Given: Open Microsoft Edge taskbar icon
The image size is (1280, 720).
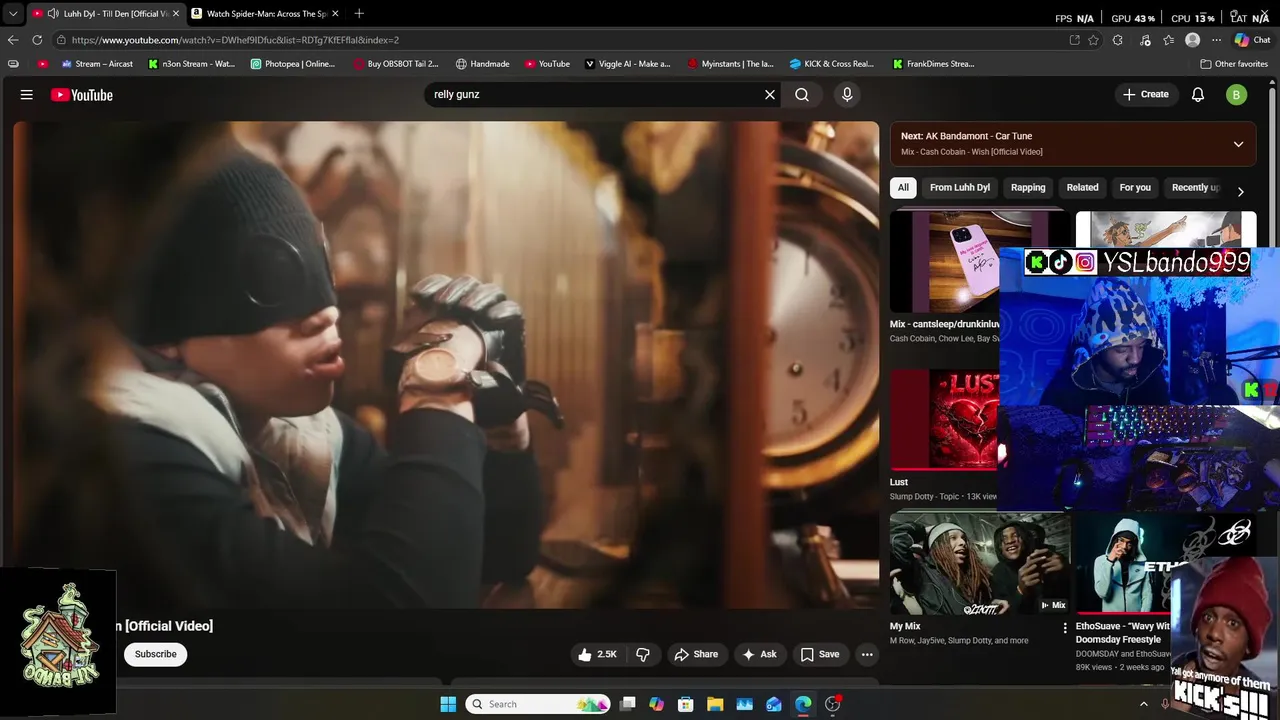Looking at the screenshot, I should click(x=803, y=704).
